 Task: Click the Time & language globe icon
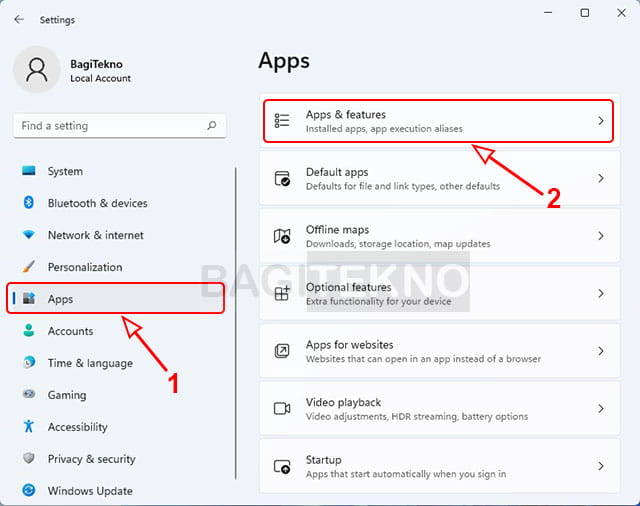click(29, 362)
